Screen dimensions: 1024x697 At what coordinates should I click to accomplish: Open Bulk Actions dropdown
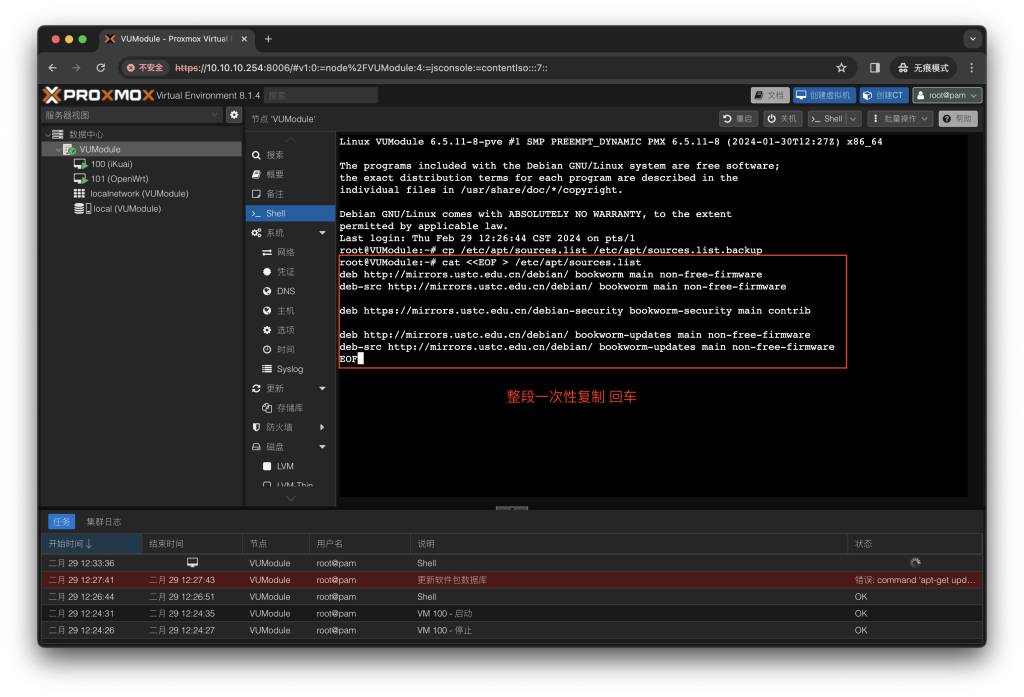point(900,119)
